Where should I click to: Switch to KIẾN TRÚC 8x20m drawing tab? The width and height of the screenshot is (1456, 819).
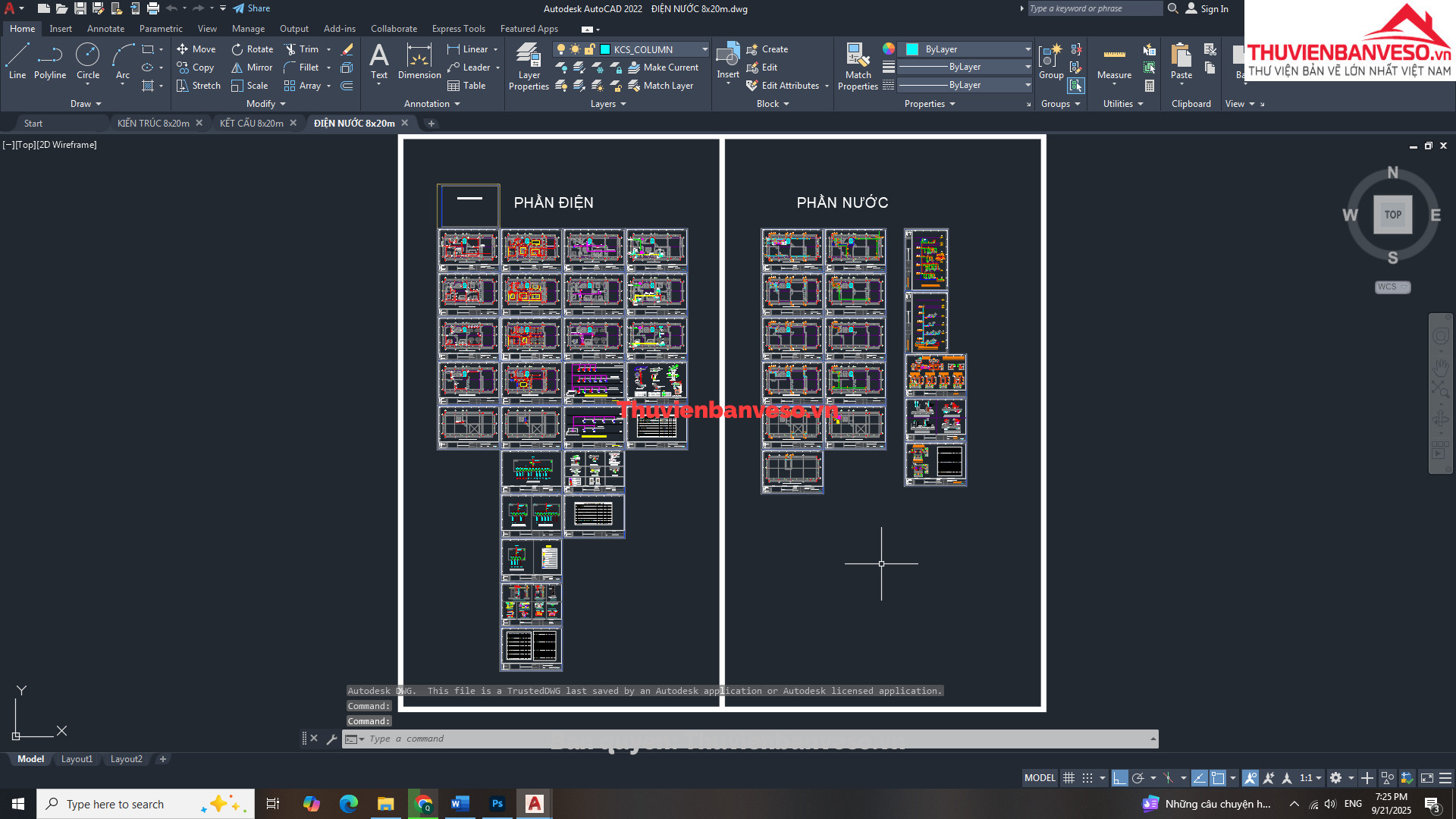point(153,123)
